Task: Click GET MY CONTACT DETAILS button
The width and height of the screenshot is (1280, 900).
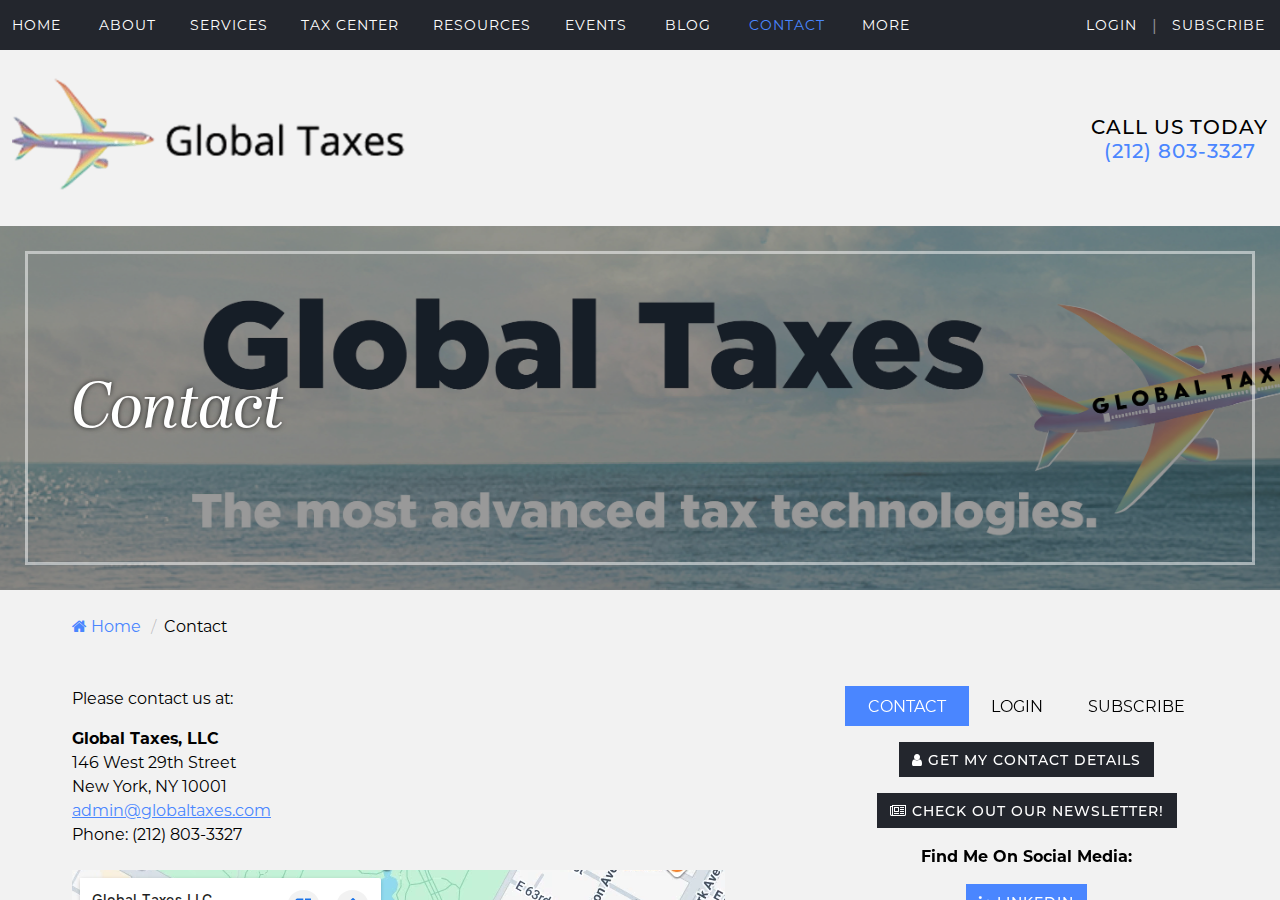Action: point(1026,760)
